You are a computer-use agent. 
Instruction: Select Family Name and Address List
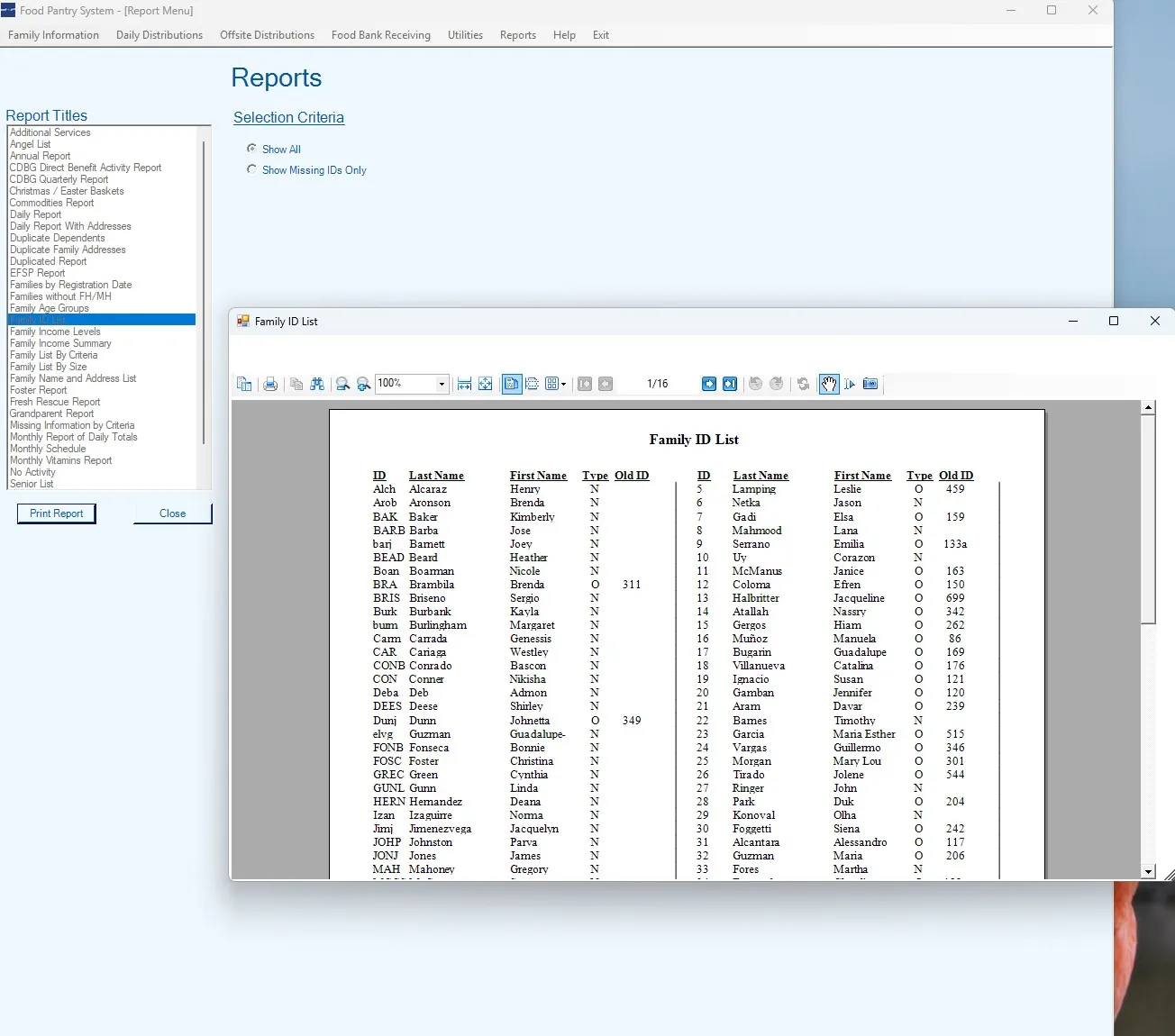coord(101,378)
